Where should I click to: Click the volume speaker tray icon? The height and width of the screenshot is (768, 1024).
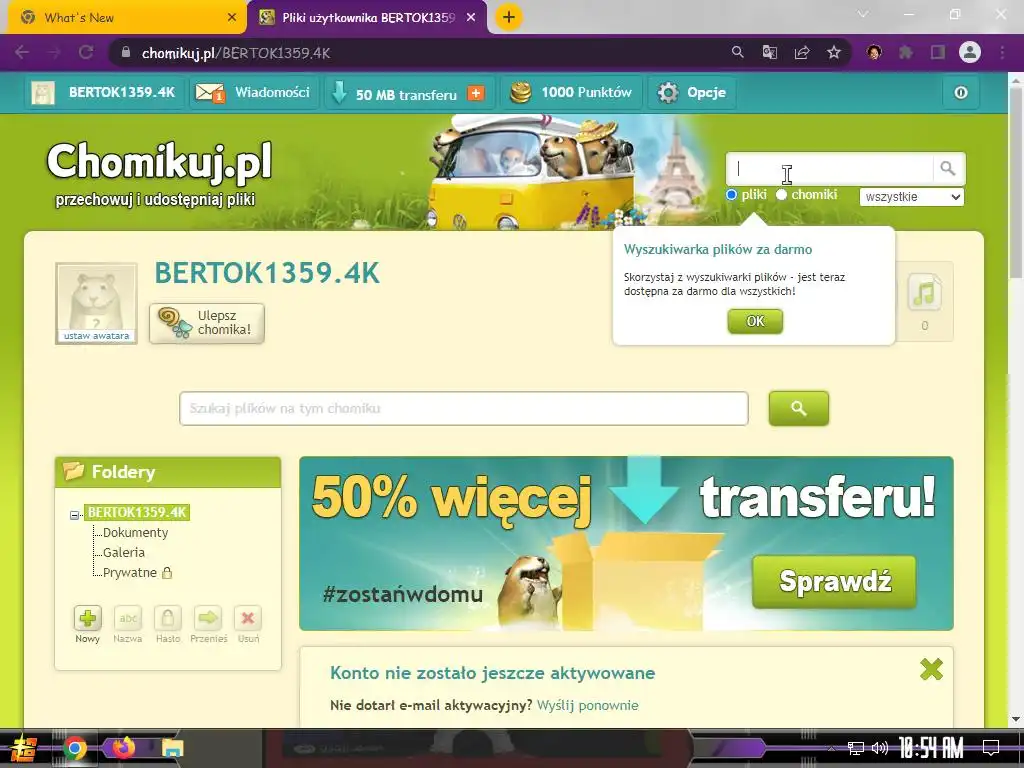coord(880,748)
